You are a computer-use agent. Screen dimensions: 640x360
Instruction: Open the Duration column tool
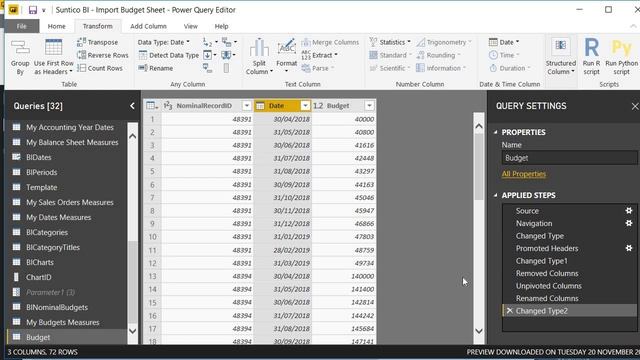[509, 68]
